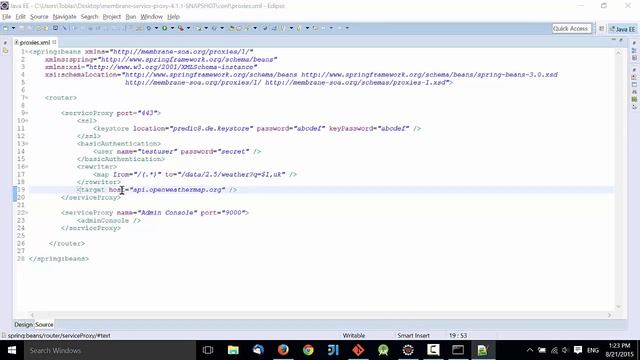Screen dimensions: 640x360
Task: Open the Cmder console taskbar icon
Action: point(433,350)
